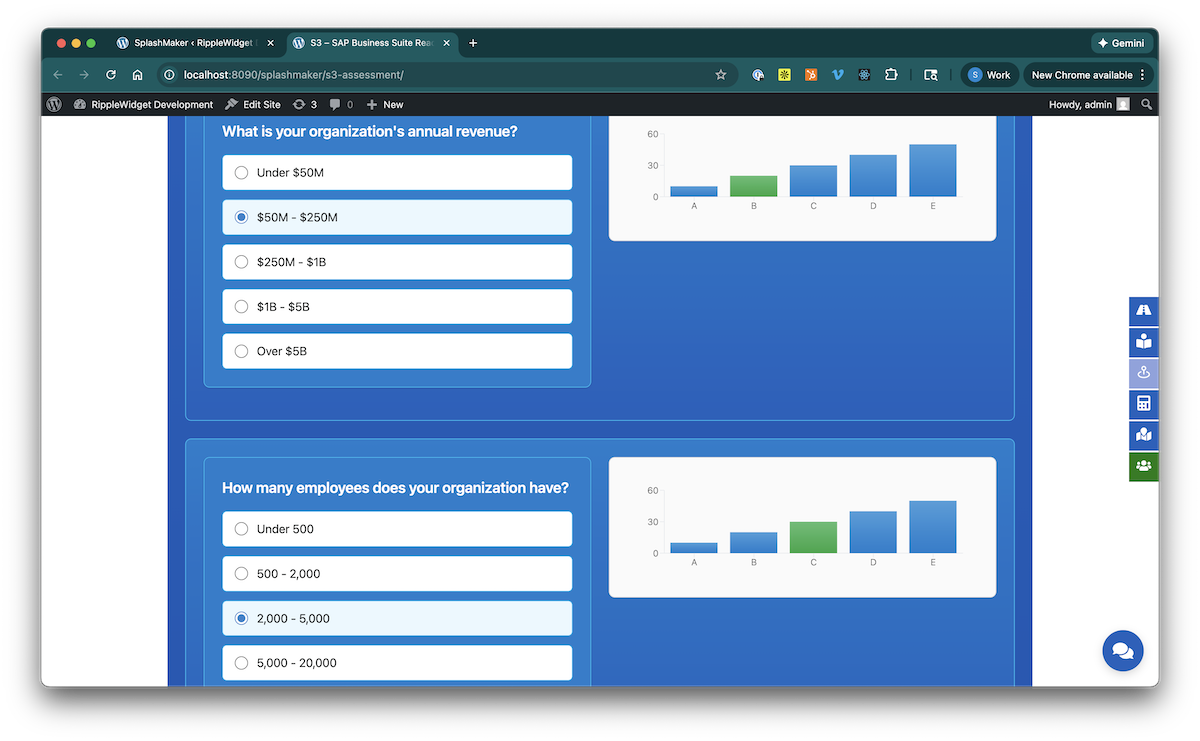Click the address bar URL field
1200x741 pixels.
(440, 75)
